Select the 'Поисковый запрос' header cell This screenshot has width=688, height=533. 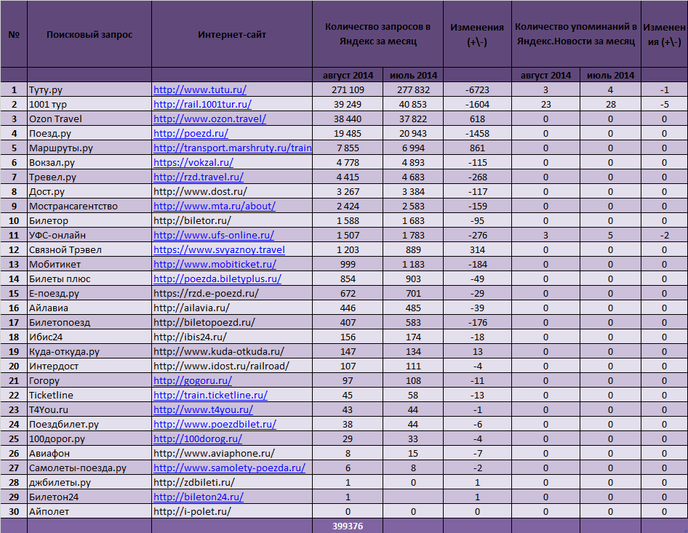coord(90,34)
